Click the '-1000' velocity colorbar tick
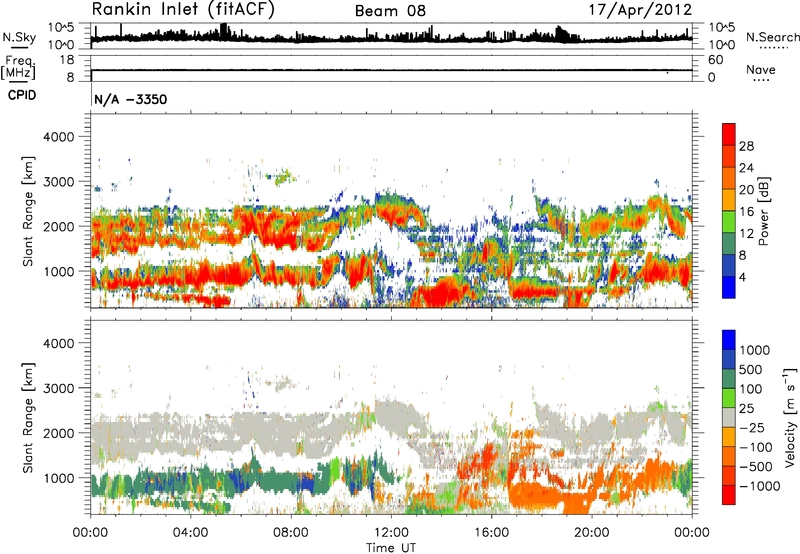Image resolution: width=800 pixels, height=554 pixels. tap(759, 486)
